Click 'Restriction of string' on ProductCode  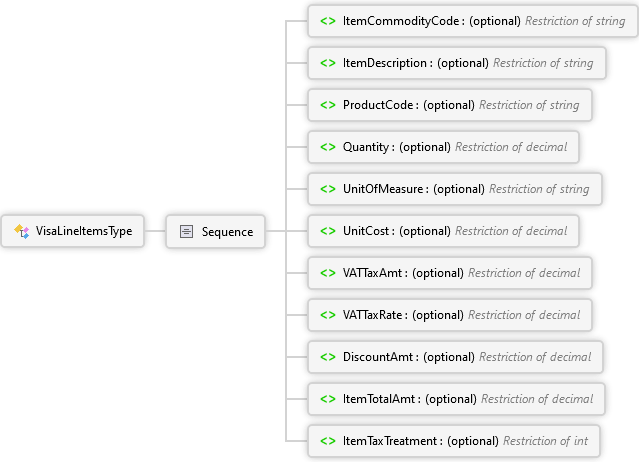pos(529,105)
